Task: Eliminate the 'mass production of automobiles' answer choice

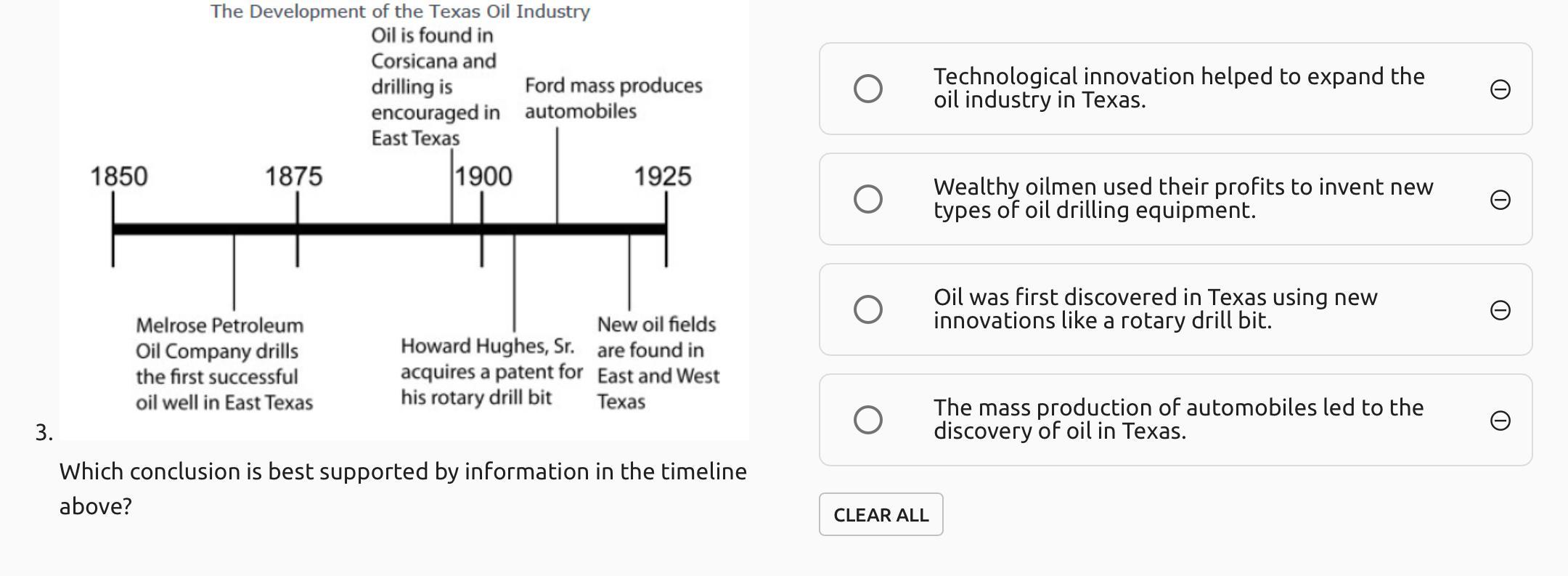Action: pyautogui.click(x=1500, y=421)
